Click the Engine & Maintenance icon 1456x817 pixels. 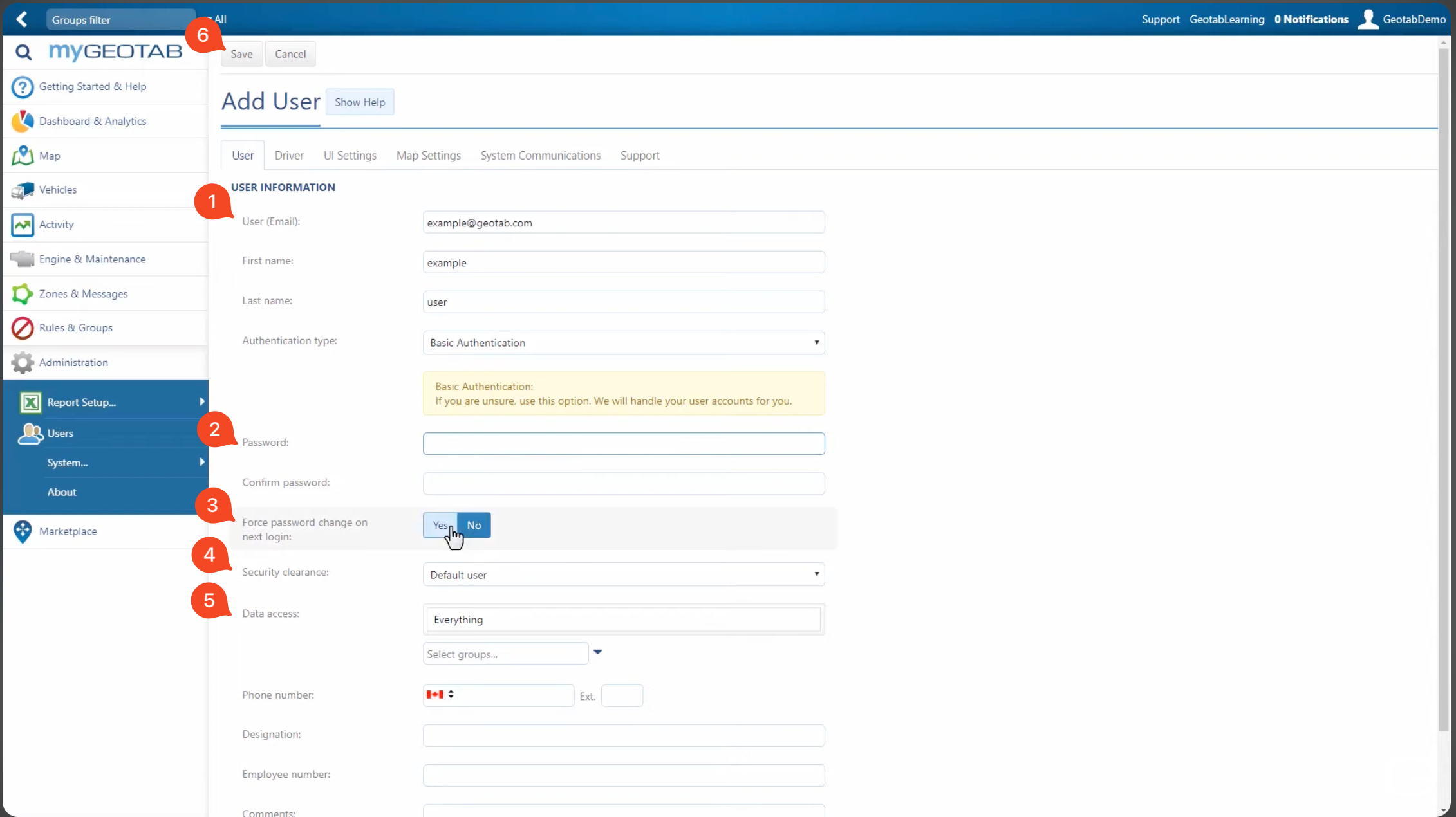(x=23, y=259)
